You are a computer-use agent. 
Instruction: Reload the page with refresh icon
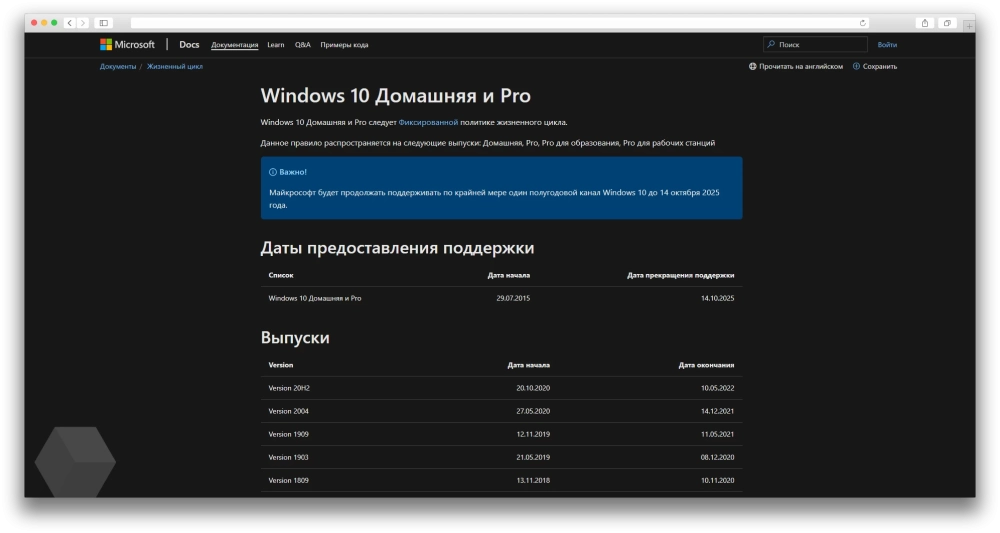(863, 23)
